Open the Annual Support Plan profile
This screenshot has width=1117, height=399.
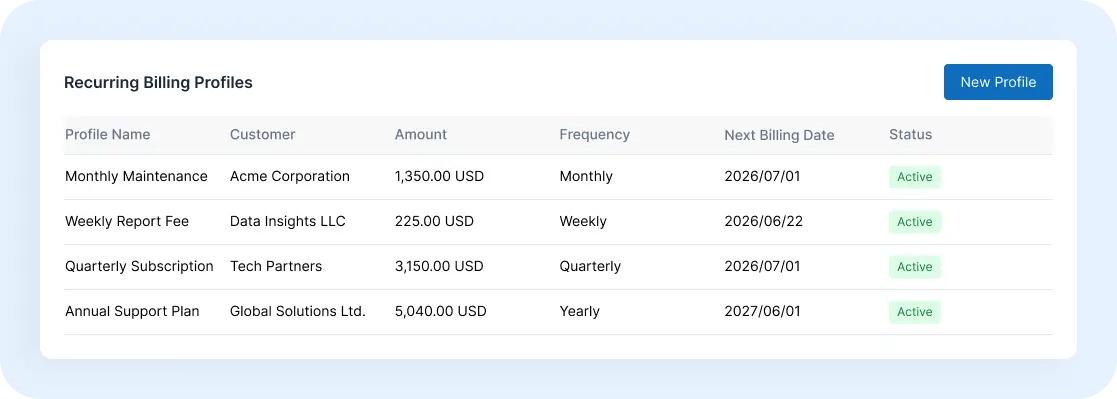[132, 311]
